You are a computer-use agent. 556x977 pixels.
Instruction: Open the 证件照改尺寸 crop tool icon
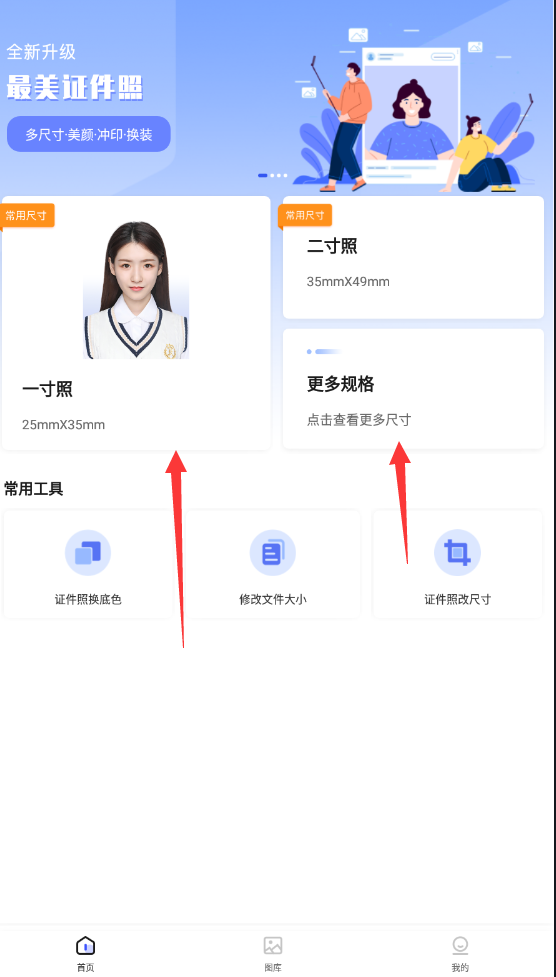[x=458, y=553]
